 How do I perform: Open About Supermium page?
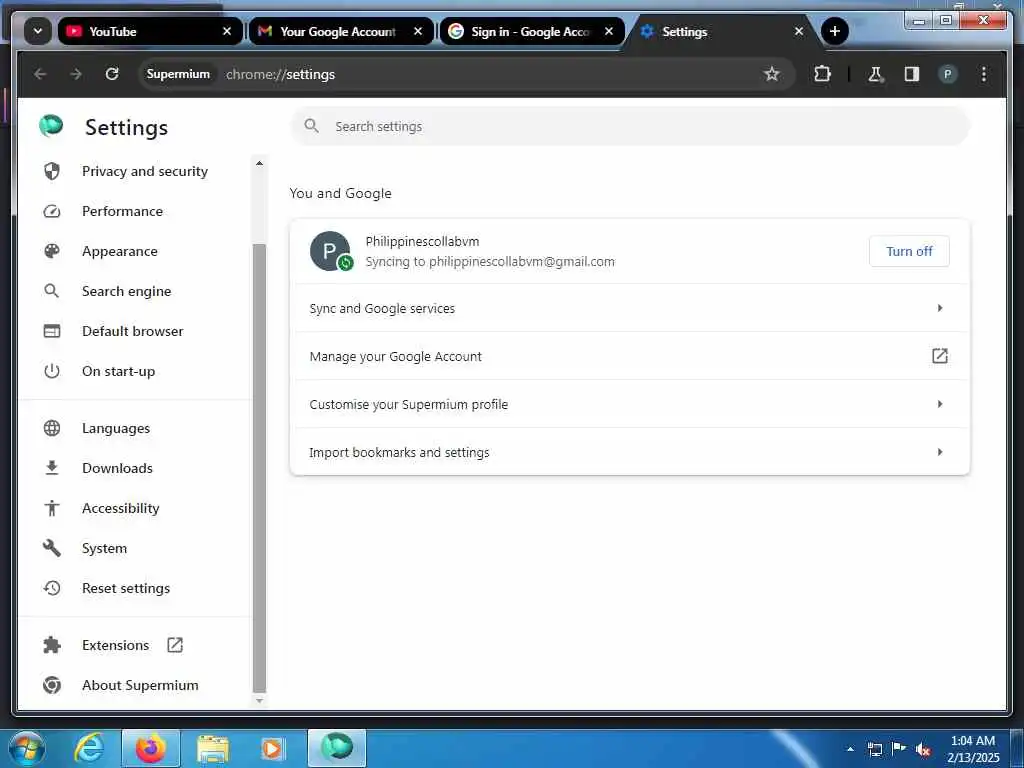pyautogui.click(x=140, y=685)
